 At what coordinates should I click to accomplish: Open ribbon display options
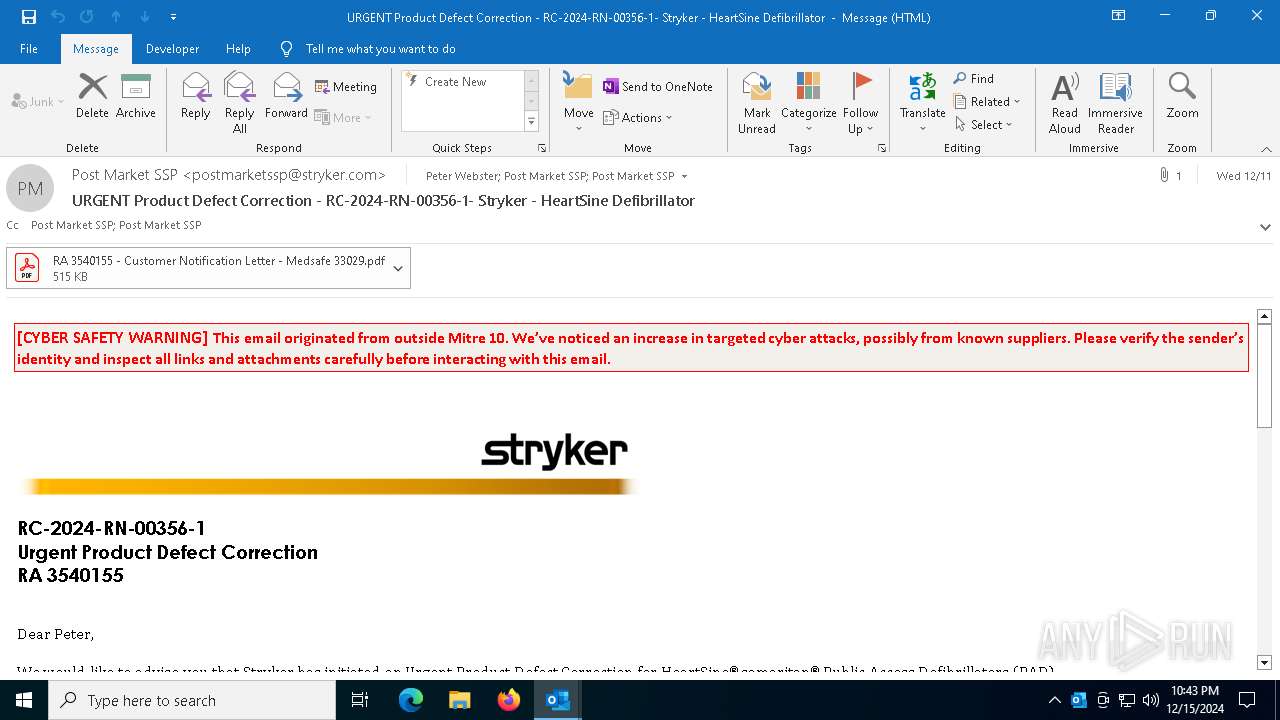[x=1118, y=16]
